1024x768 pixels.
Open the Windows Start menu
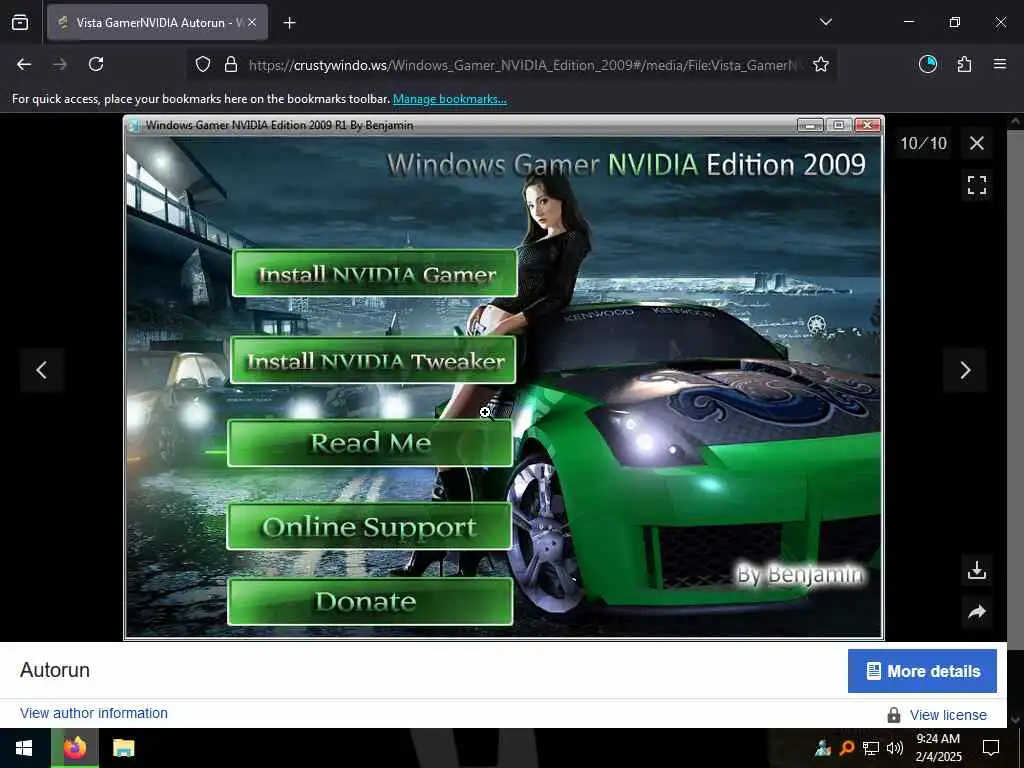tap(24, 748)
